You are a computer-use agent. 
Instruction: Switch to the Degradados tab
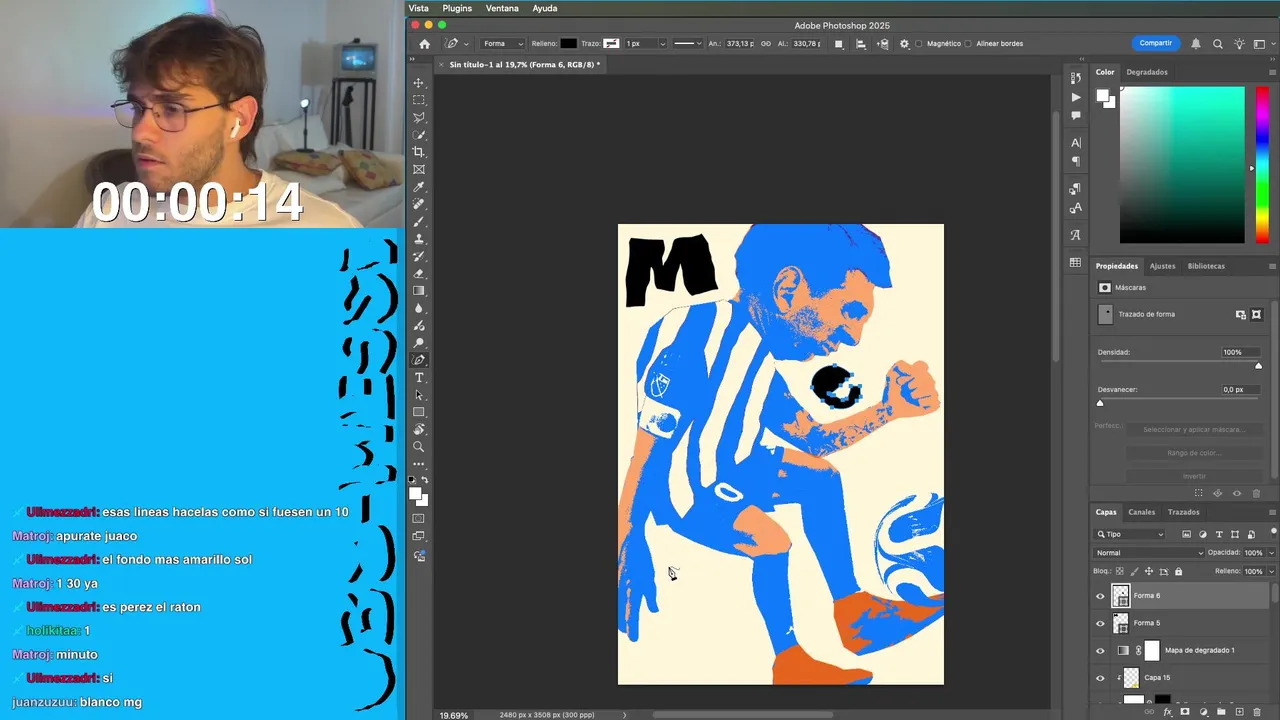1147,72
